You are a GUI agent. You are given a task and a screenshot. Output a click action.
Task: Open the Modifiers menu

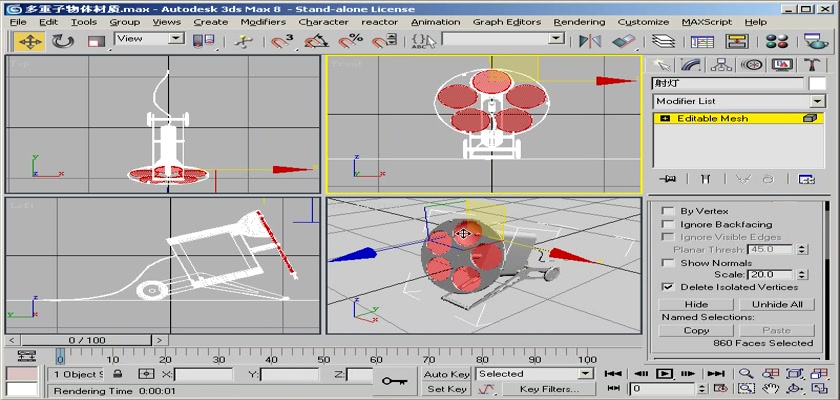coord(263,21)
